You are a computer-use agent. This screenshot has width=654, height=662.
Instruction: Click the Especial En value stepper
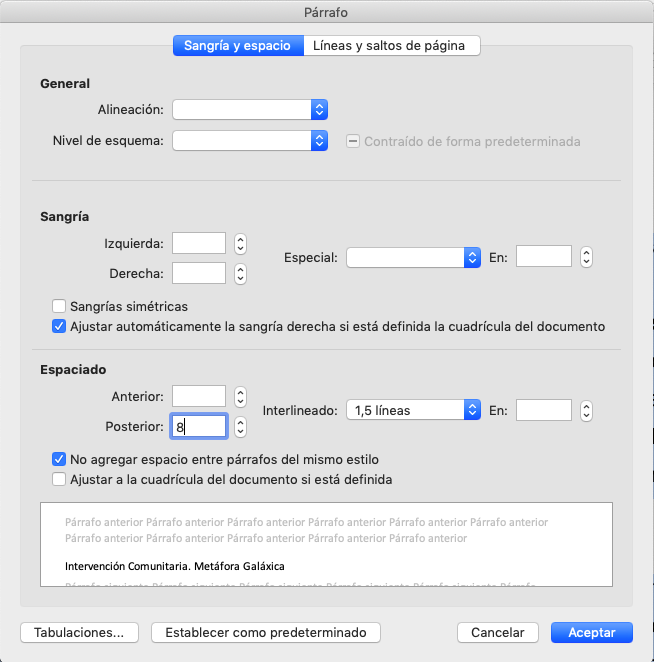point(586,257)
